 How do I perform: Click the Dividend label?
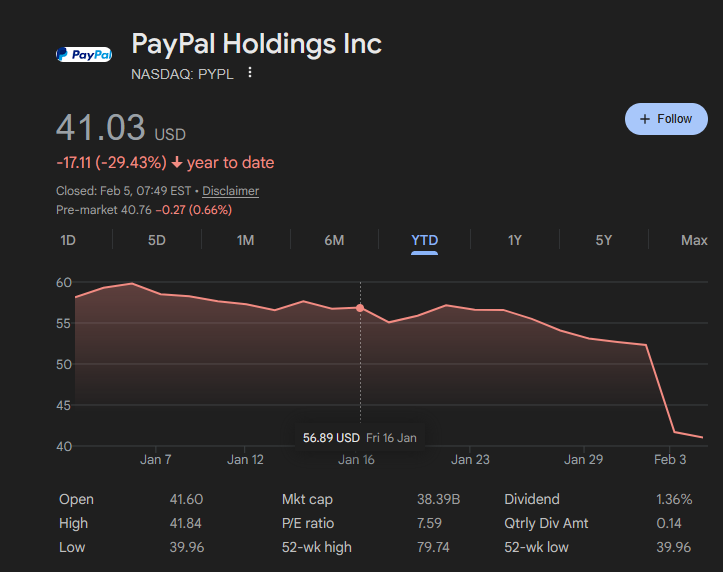click(532, 499)
